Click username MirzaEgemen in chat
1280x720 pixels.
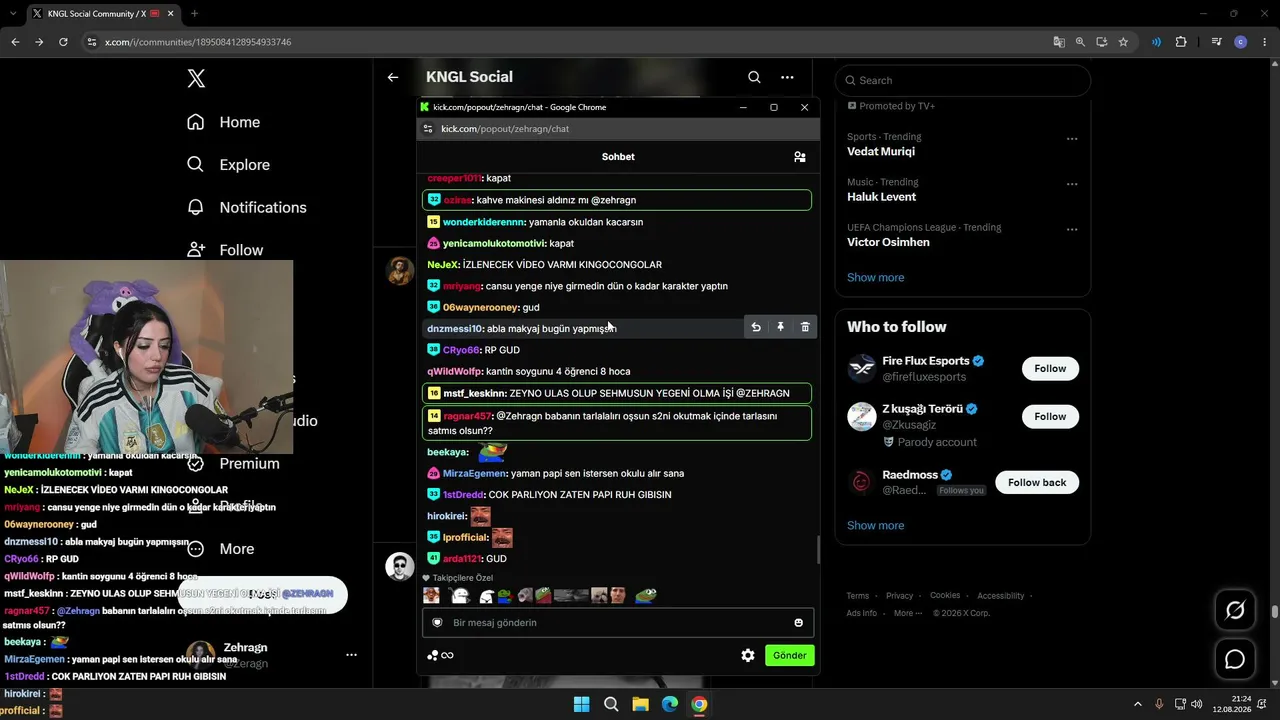click(474, 473)
